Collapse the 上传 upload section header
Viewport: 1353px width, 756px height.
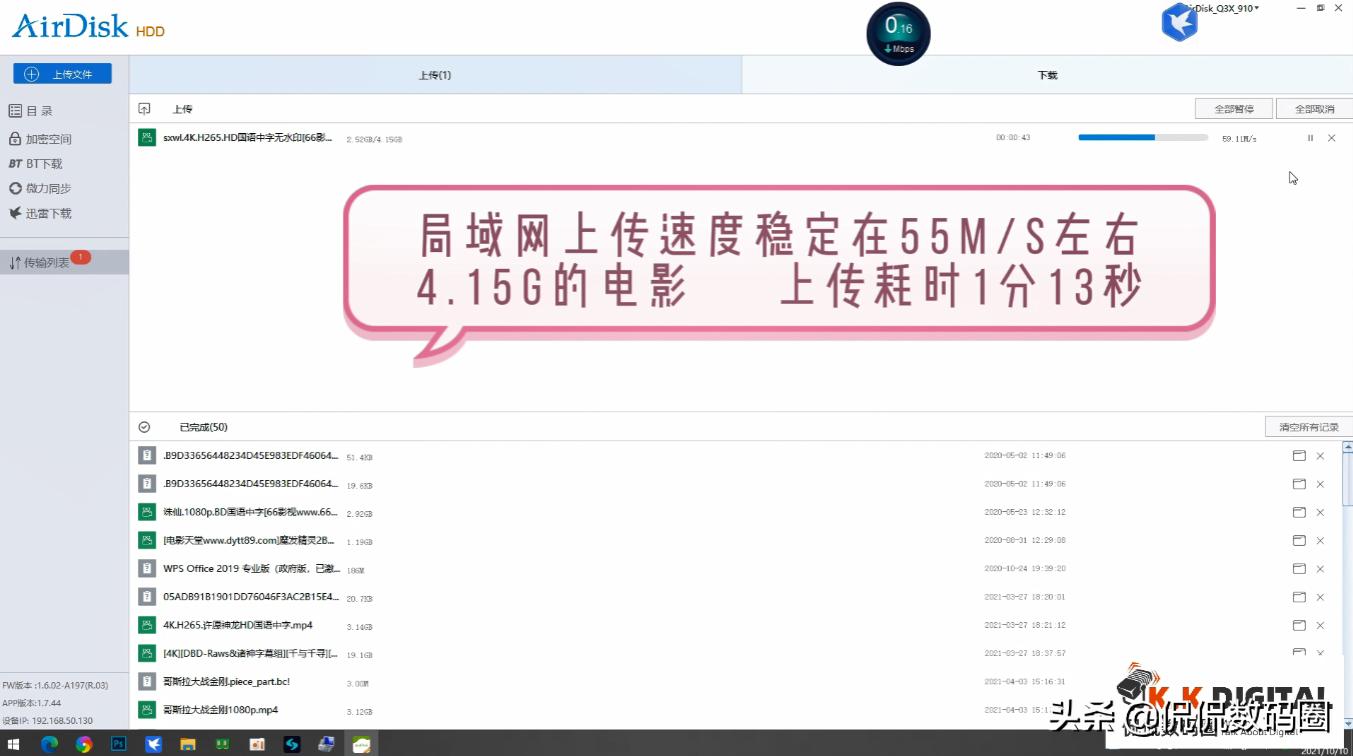point(146,108)
